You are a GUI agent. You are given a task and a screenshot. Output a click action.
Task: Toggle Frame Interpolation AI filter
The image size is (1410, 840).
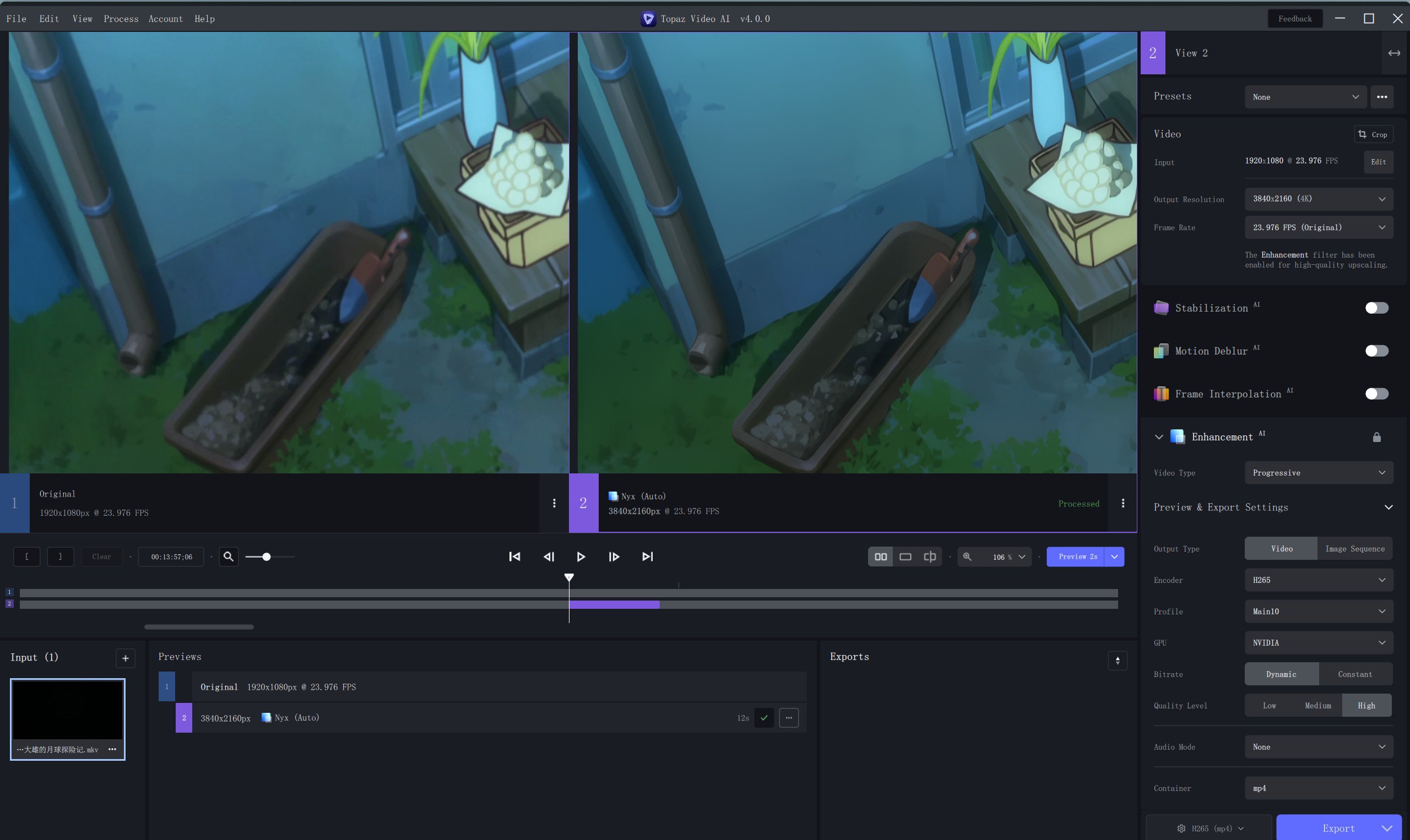coord(1378,393)
